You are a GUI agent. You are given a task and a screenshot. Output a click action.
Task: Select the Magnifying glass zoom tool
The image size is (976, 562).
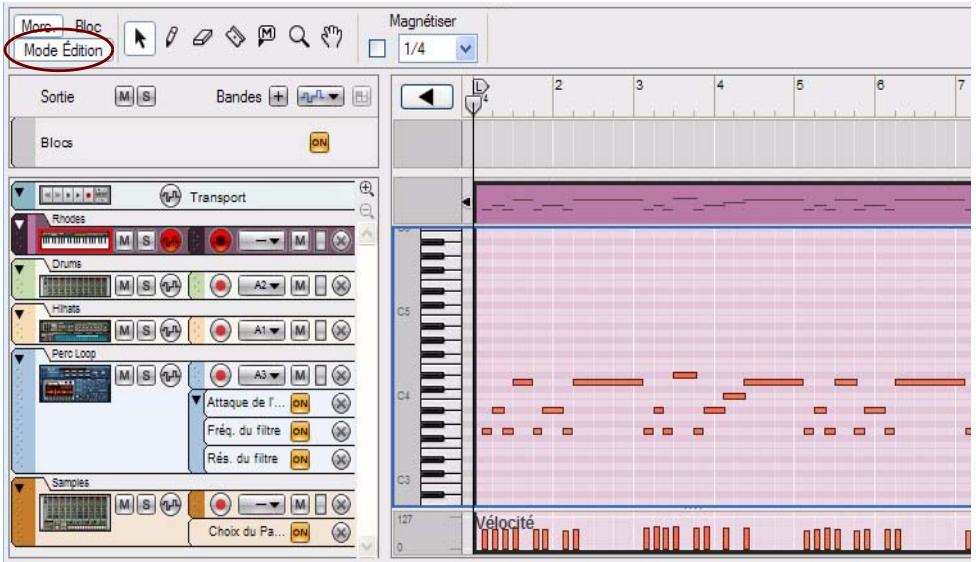pos(299,37)
